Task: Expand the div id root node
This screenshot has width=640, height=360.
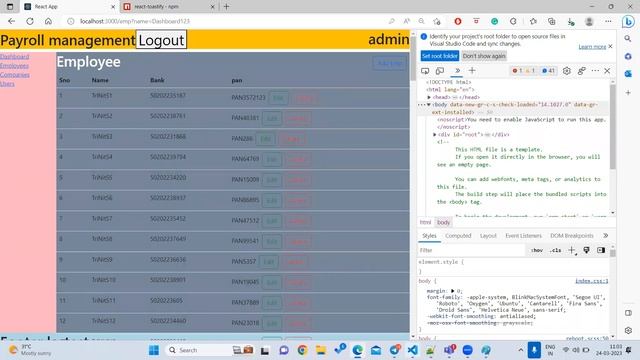Action: coord(435,134)
